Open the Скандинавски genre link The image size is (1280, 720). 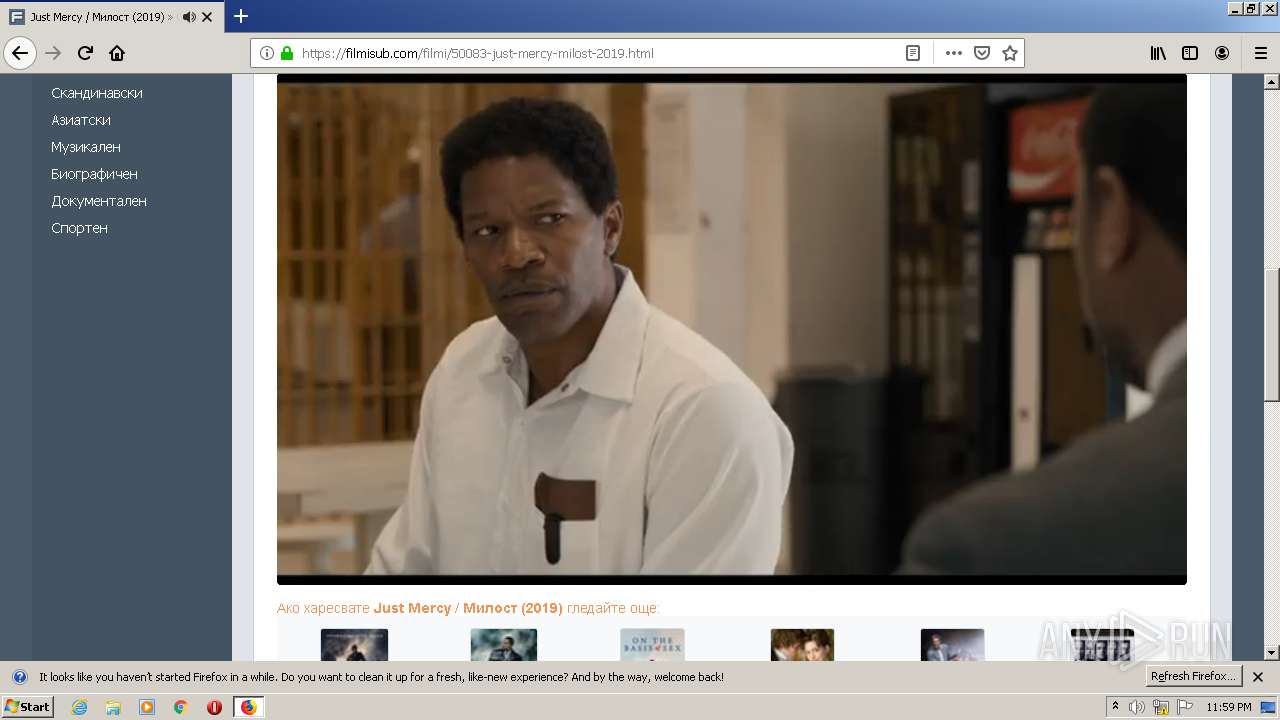[97, 93]
